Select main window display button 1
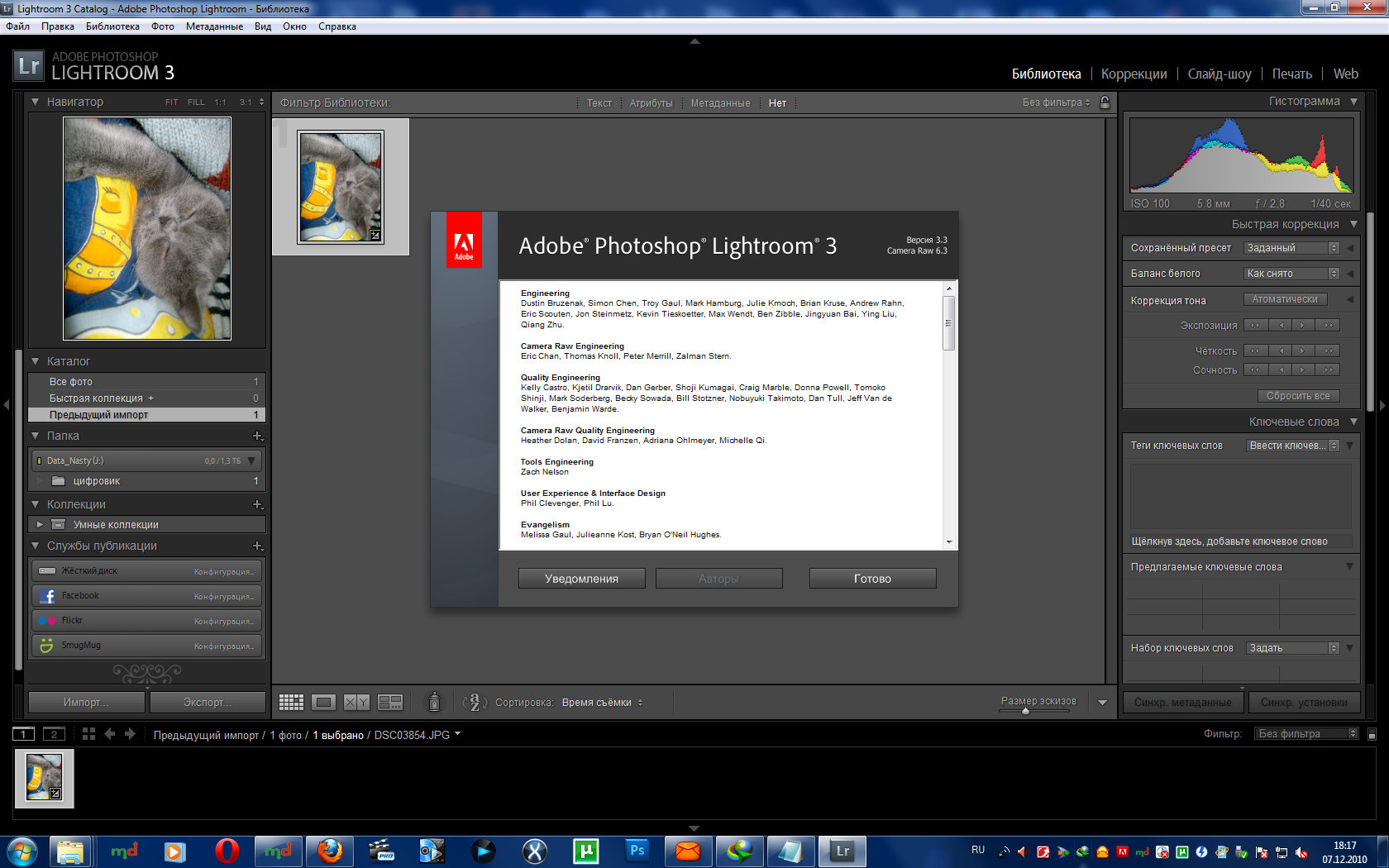 (23, 734)
